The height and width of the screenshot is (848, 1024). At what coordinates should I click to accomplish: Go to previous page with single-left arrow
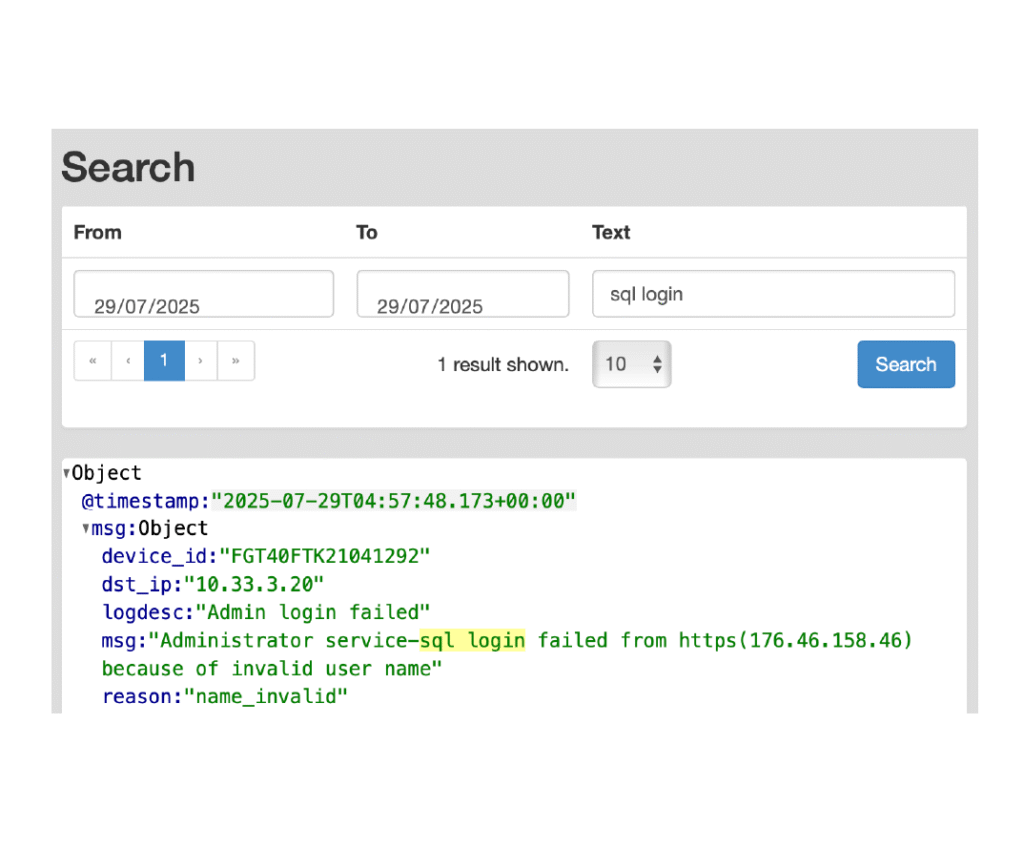[x=128, y=361]
